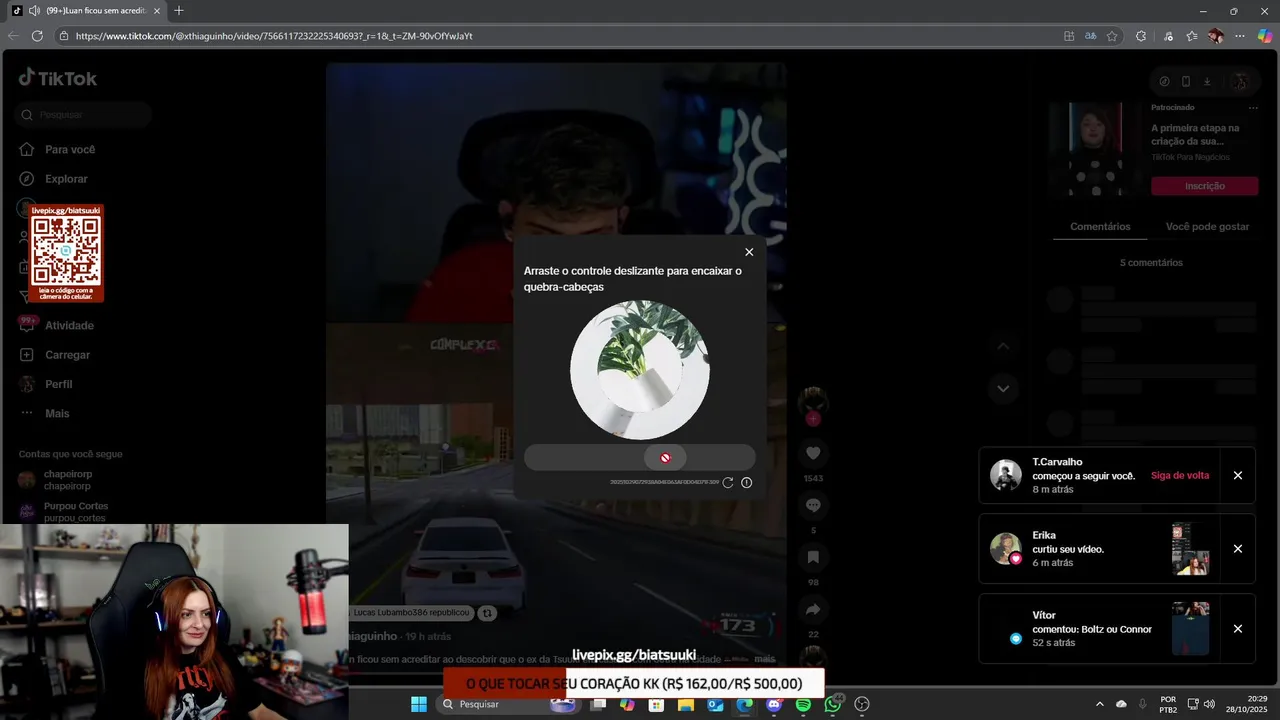Add page to favorites star
Screen dimensions: 1280x720
tap(1112, 36)
